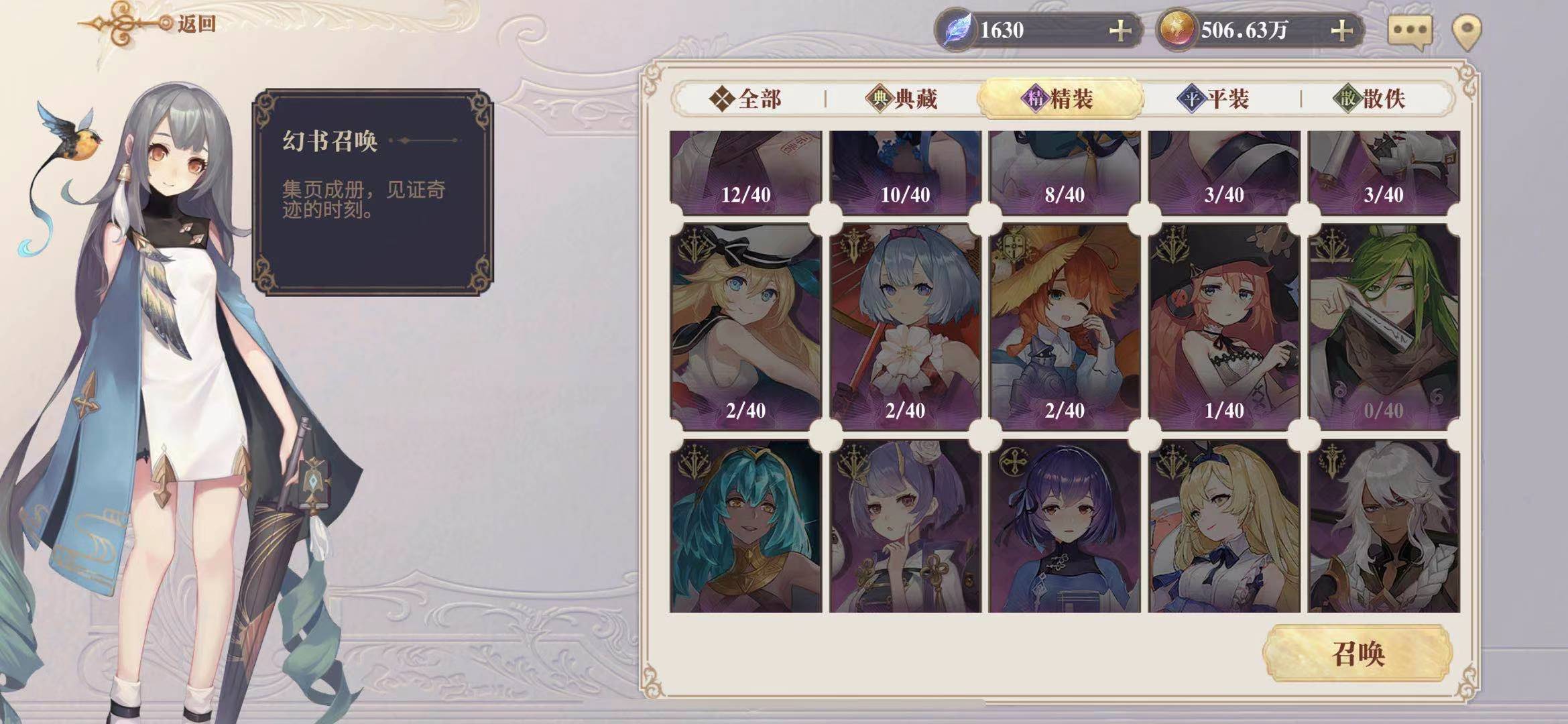
Task: Tap the gold coin currency icon
Action: [1178, 30]
